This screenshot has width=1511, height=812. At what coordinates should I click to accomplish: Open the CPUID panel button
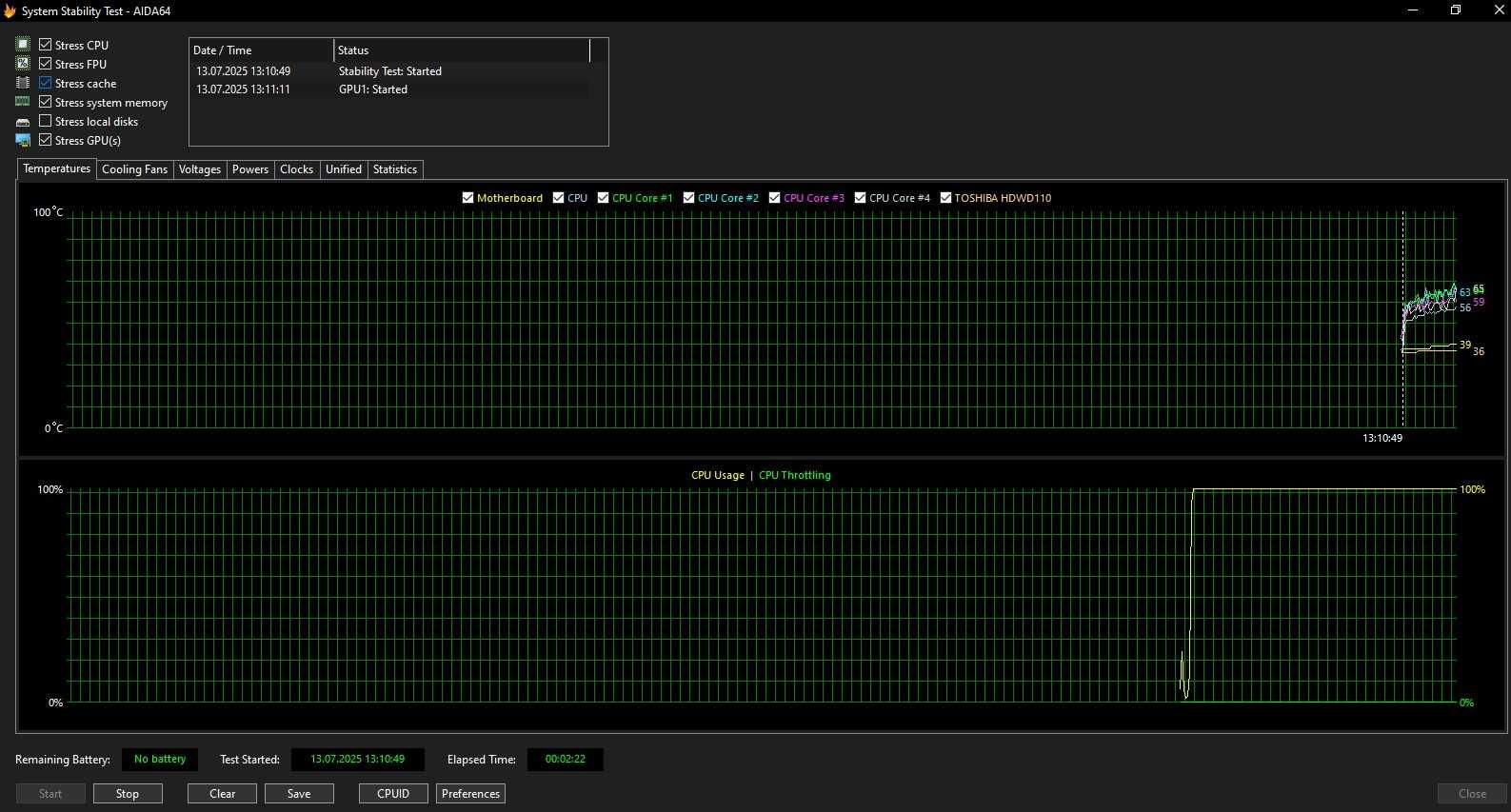point(393,794)
